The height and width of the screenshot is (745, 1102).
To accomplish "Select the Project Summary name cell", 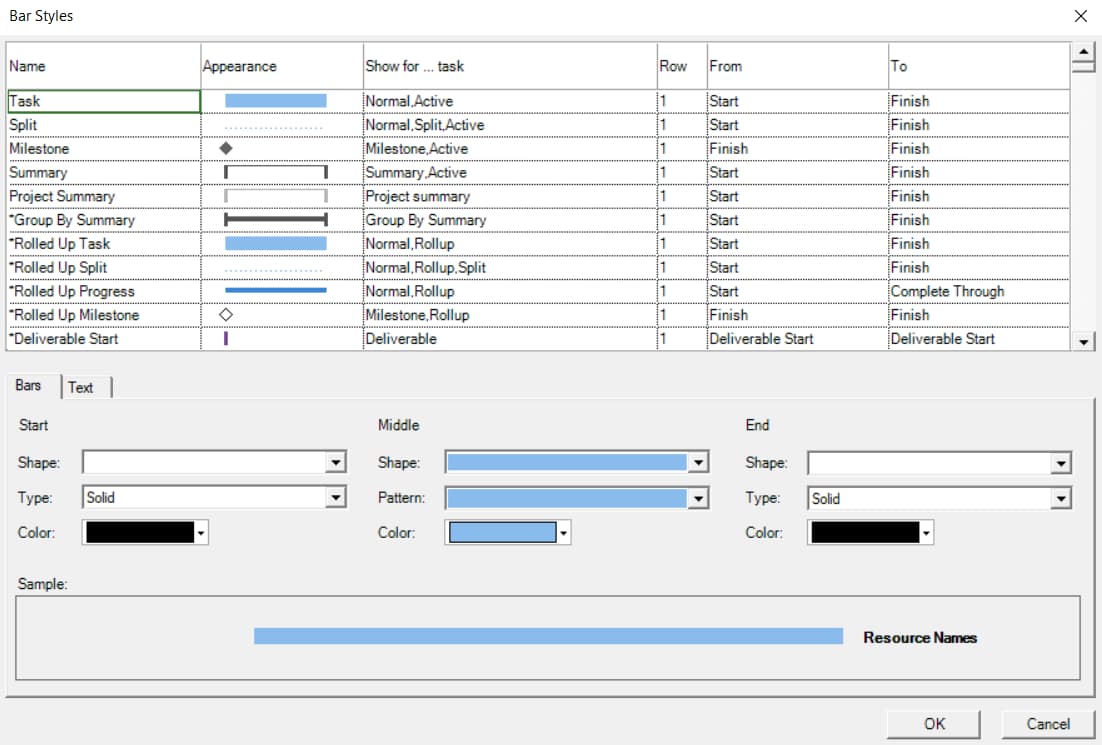I will 104,197.
